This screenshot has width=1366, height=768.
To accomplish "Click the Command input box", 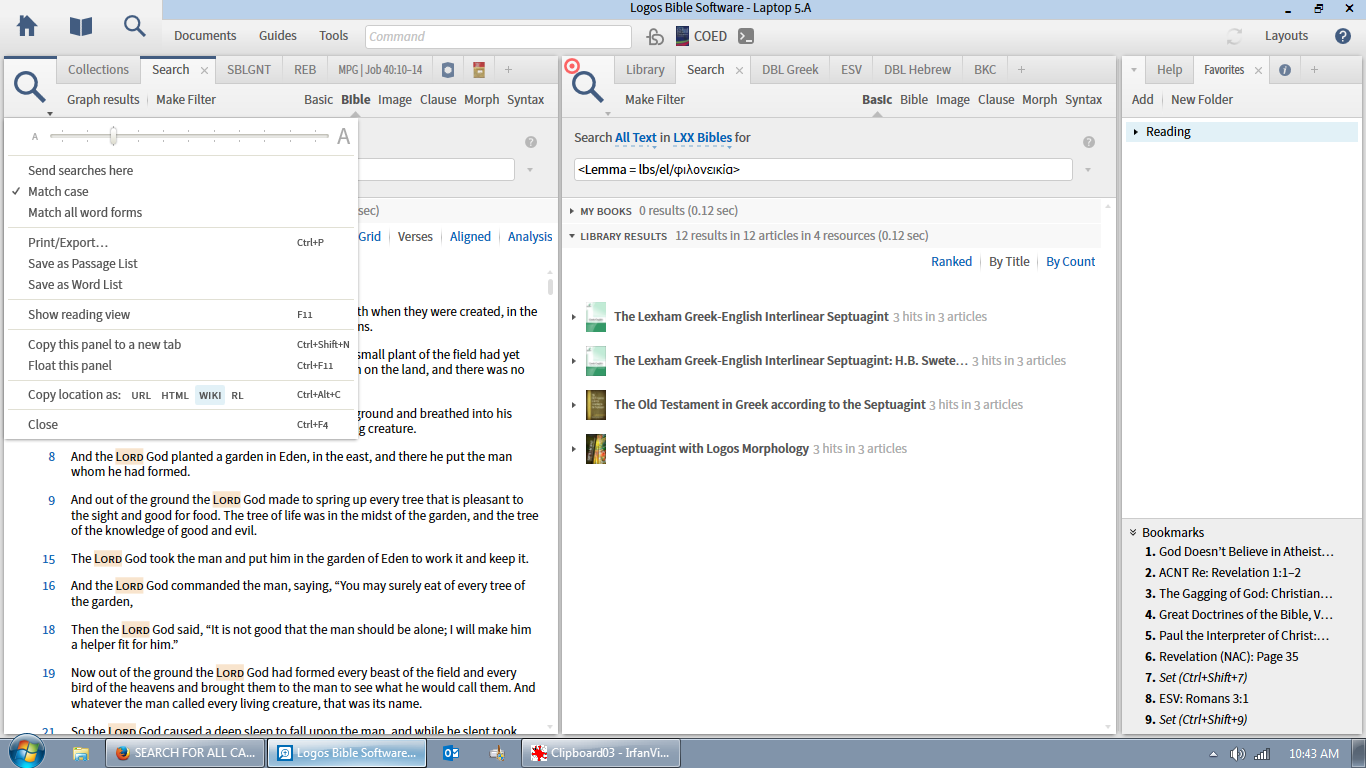I will click(498, 36).
